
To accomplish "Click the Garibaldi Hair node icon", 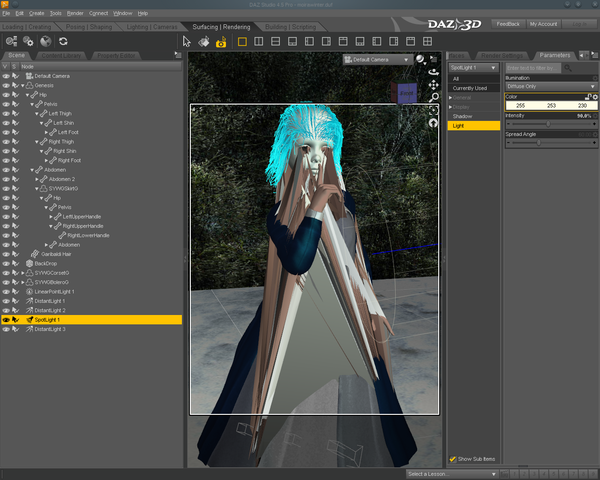I will (33, 254).
